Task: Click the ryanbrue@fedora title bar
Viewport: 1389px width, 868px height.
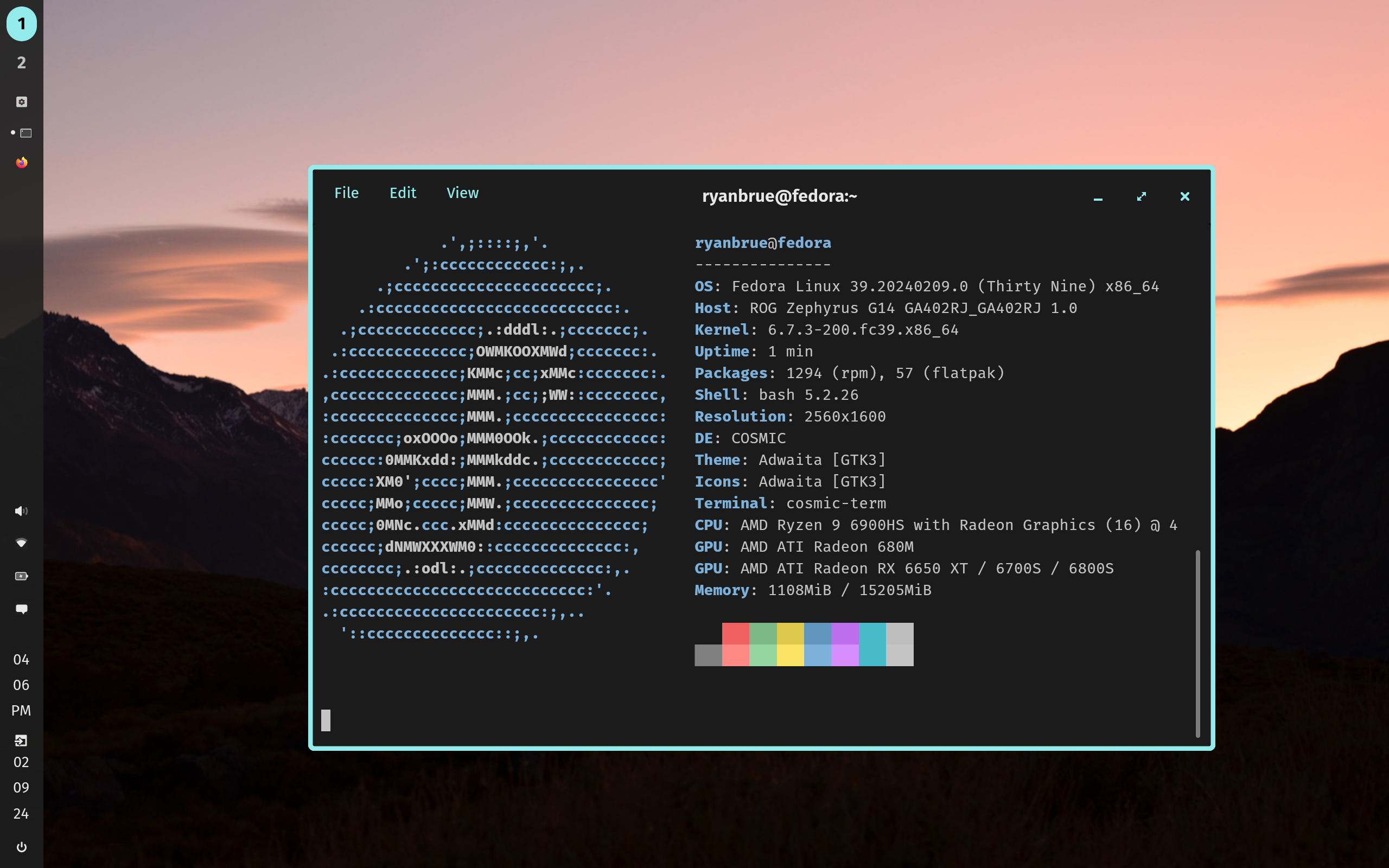Action: point(779,196)
